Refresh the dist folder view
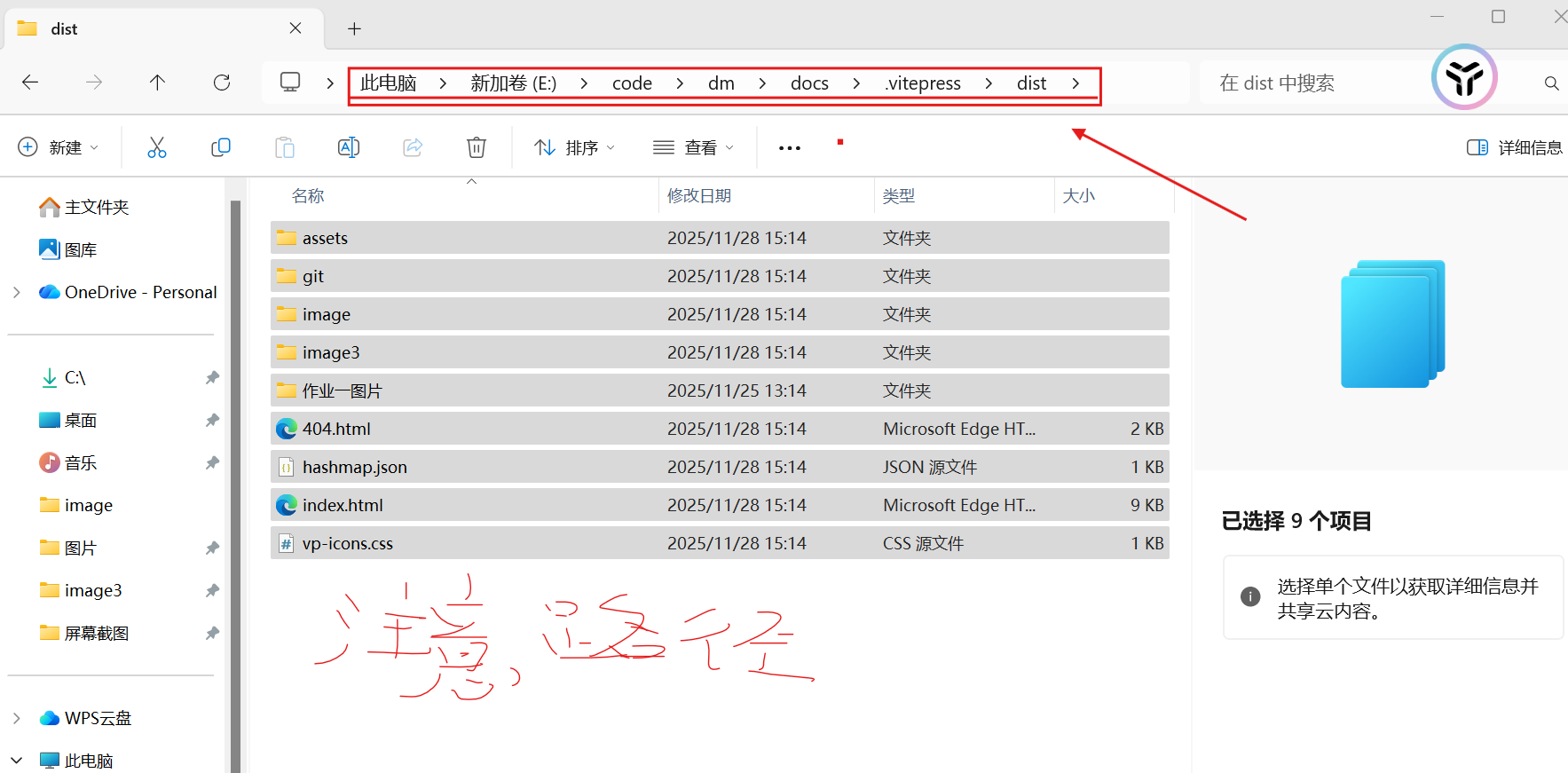Image resolution: width=1568 pixels, height=773 pixels. pos(222,83)
